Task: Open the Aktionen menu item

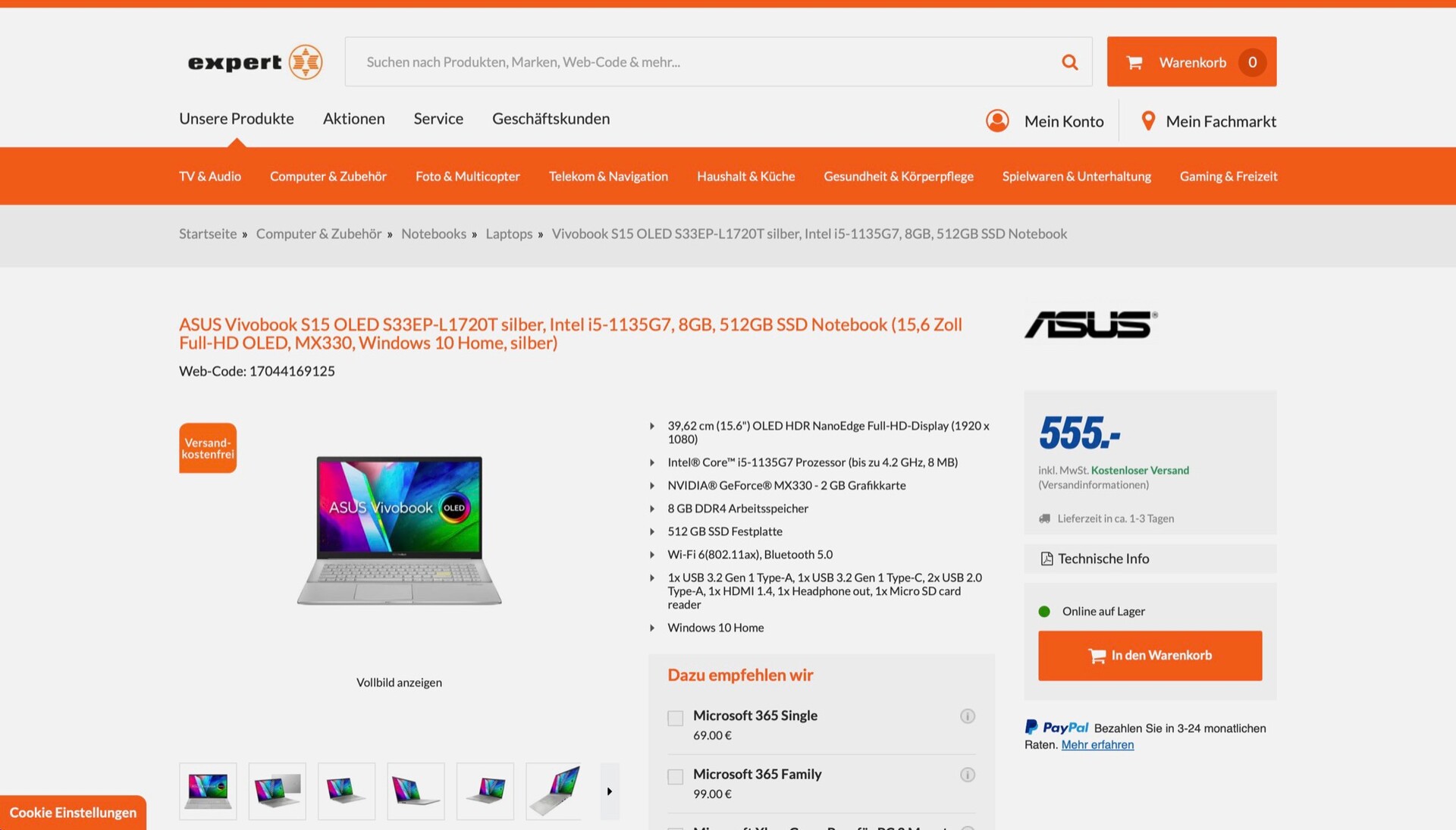Action: click(353, 118)
